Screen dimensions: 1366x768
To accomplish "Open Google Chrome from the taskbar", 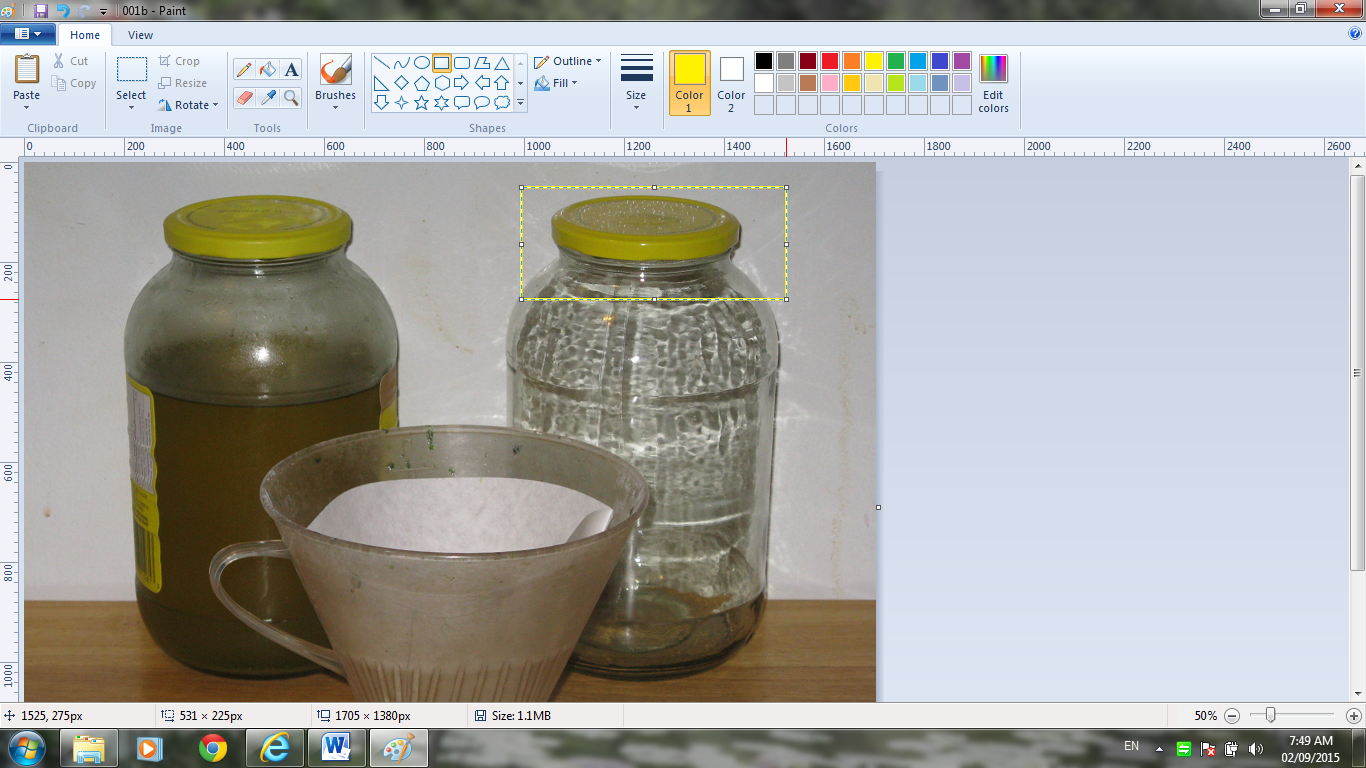I will tap(212, 748).
